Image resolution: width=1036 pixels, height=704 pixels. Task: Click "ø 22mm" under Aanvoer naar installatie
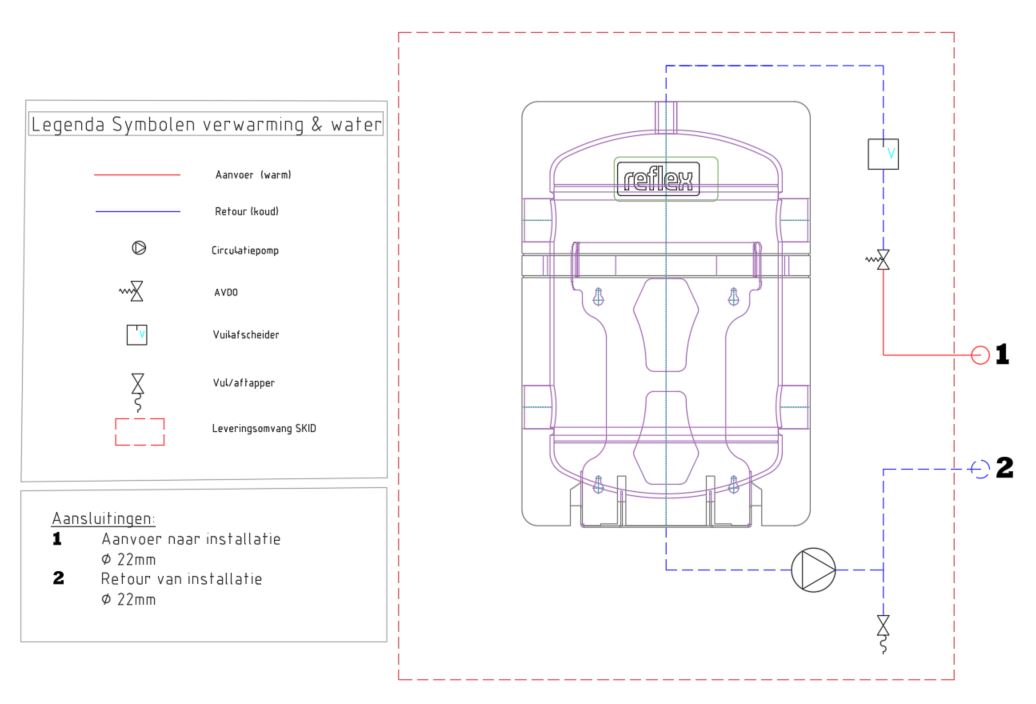(129, 559)
